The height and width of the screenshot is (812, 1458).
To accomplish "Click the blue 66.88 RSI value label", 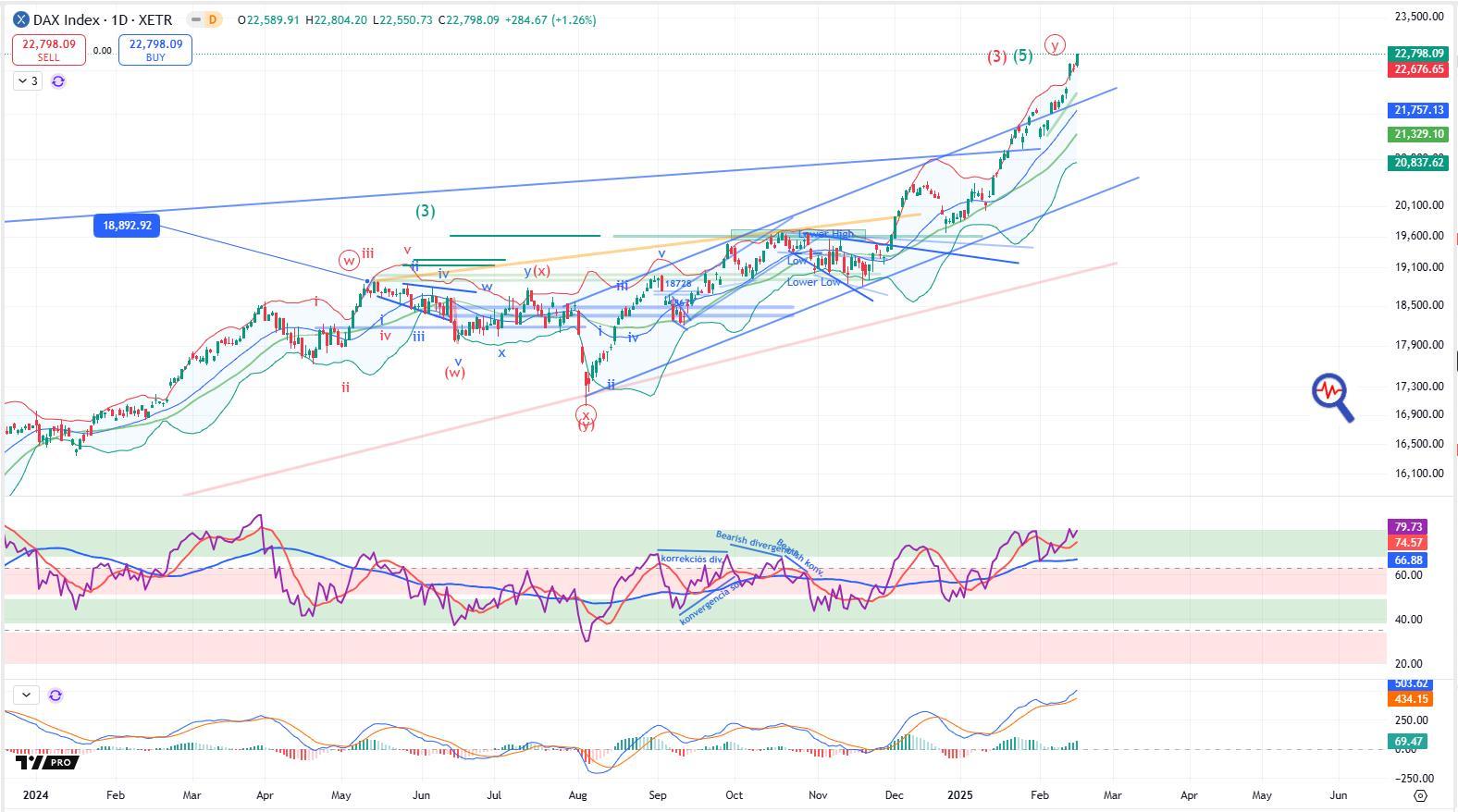I will pyautogui.click(x=1408, y=560).
